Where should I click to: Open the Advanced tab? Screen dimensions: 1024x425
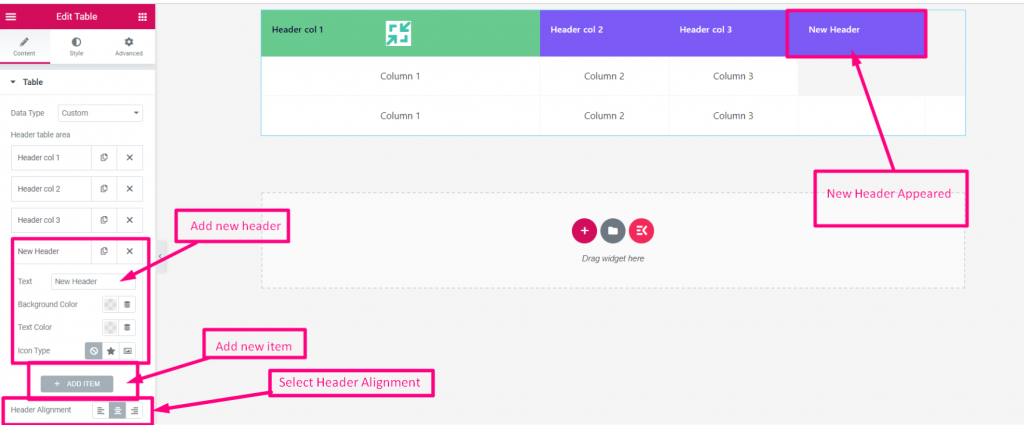click(129, 47)
